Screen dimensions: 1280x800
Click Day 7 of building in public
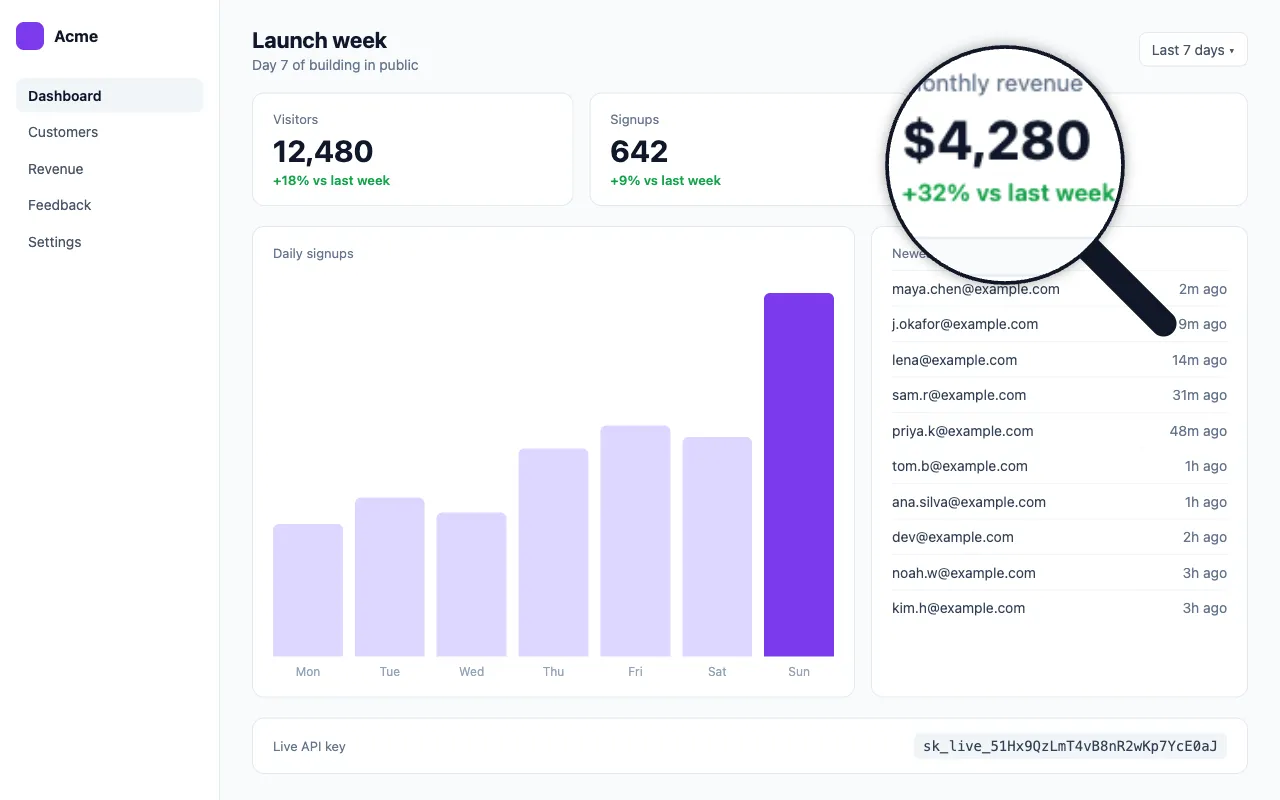click(x=335, y=65)
